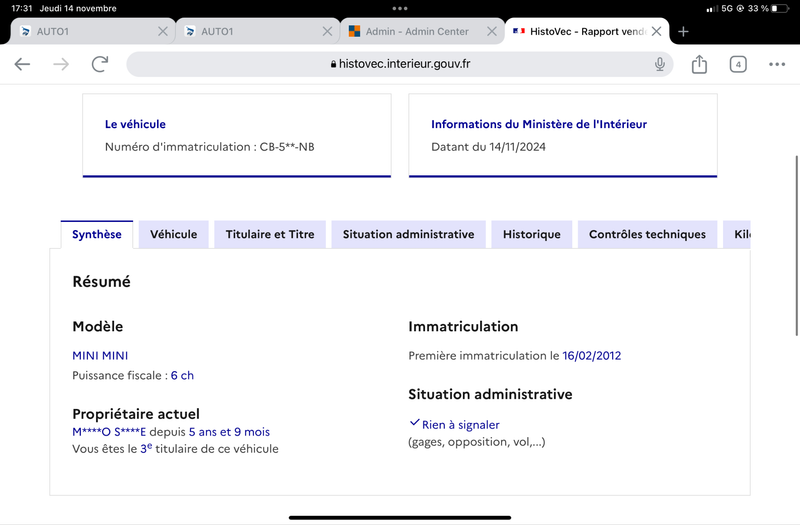Open the Historique tab
The width and height of the screenshot is (800, 525).
[532, 235]
